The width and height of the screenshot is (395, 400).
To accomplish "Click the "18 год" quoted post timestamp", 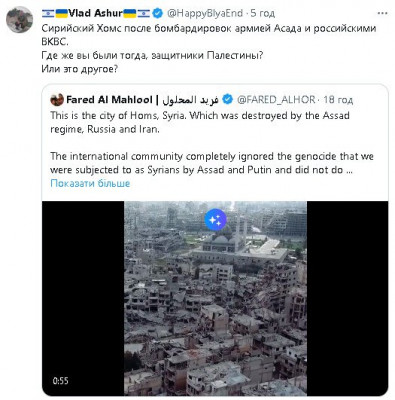I will [338, 99].
